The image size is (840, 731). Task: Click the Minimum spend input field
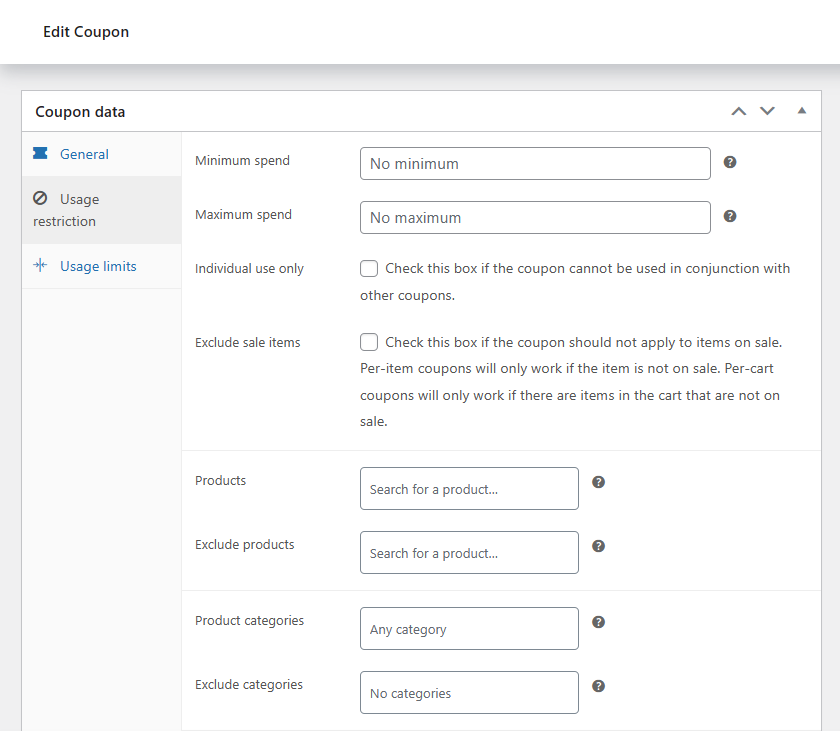pyautogui.click(x=535, y=163)
